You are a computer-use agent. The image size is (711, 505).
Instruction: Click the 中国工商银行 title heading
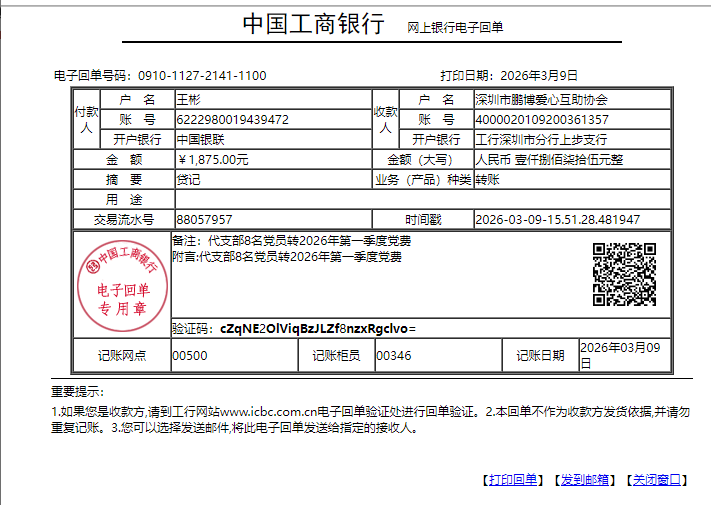coord(314,24)
